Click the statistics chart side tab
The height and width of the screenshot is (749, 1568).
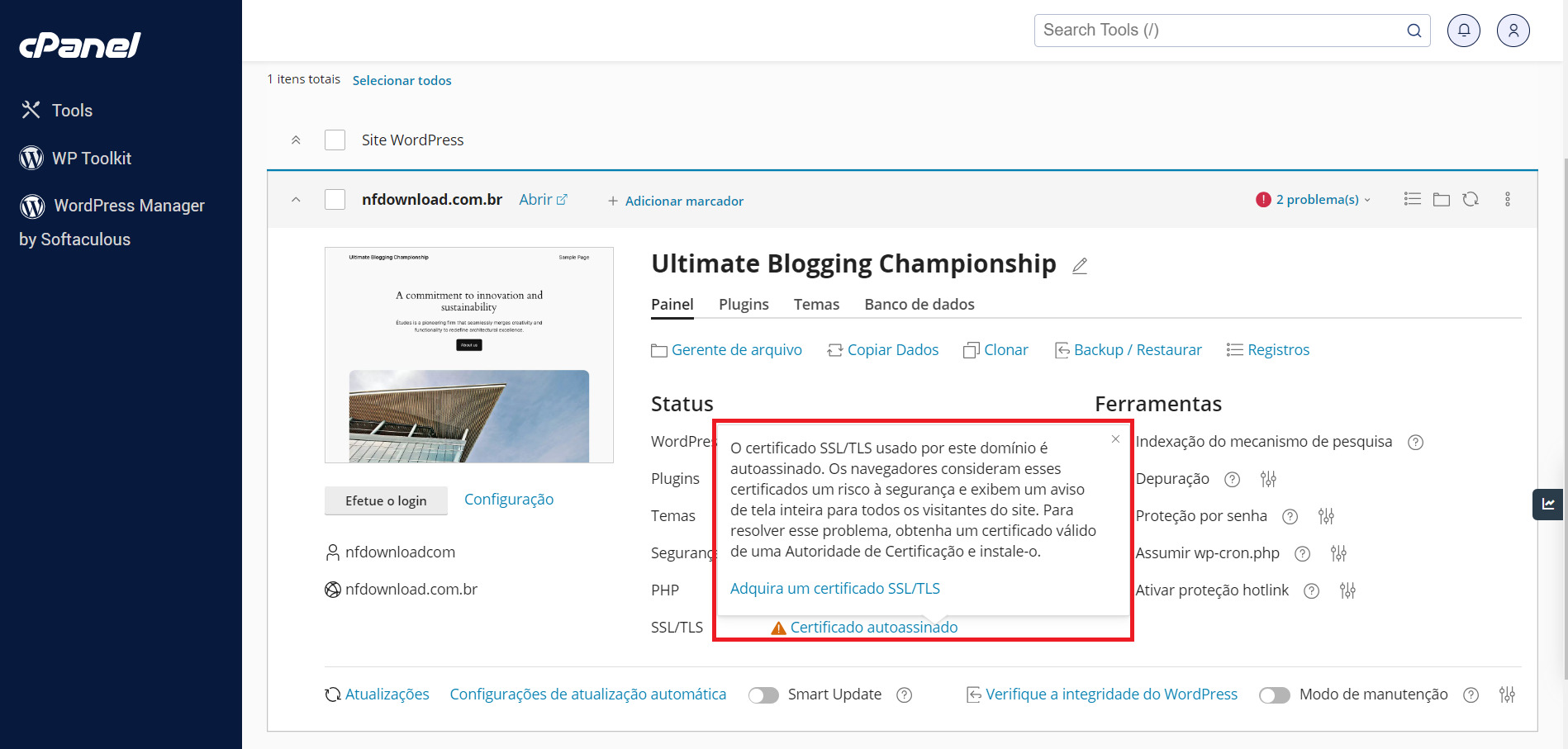pos(1548,505)
